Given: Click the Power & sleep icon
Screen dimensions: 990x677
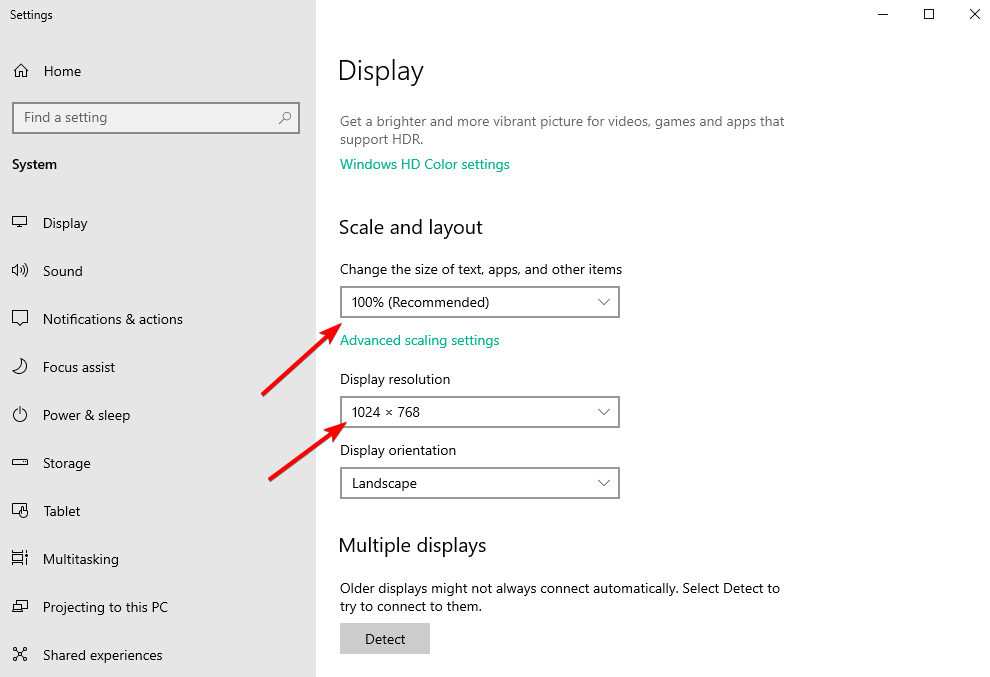Looking at the screenshot, I should click(20, 414).
